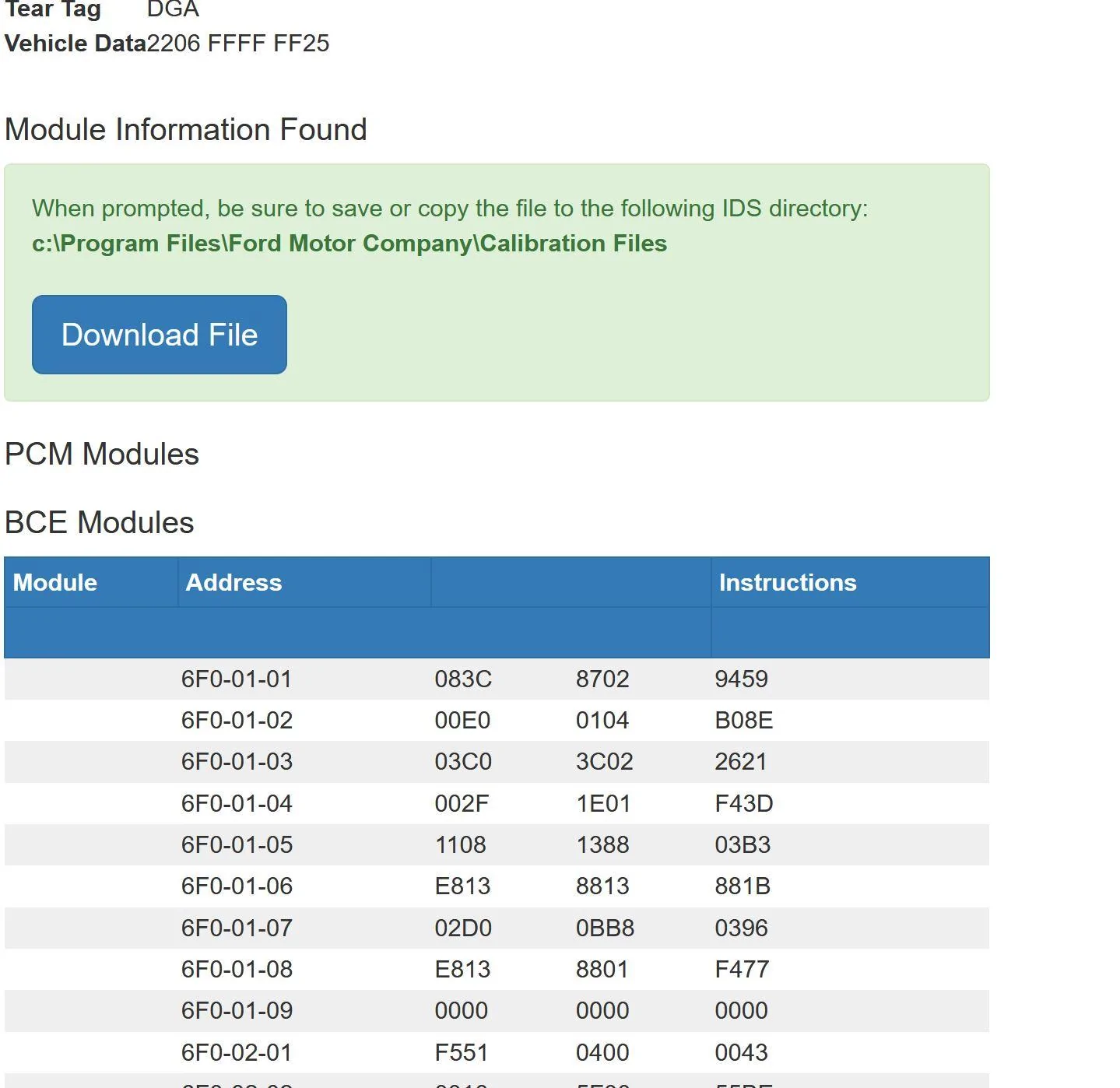Click the Download File button
This screenshot has height=1088, width=1120.
[160, 335]
